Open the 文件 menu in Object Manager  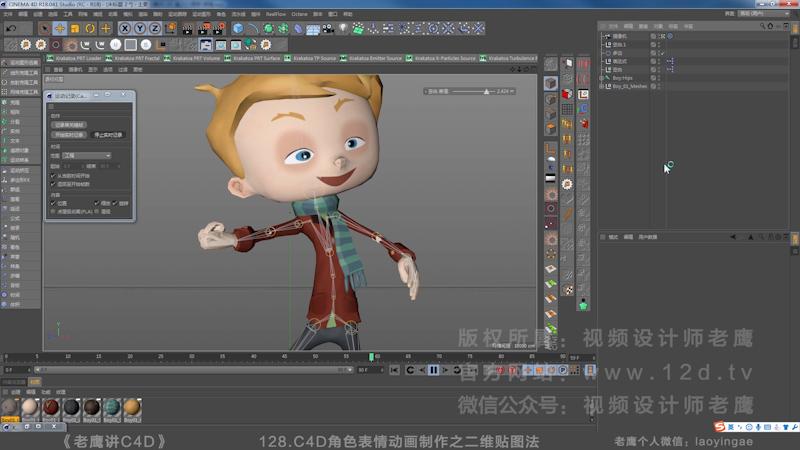pyautogui.click(x=614, y=26)
